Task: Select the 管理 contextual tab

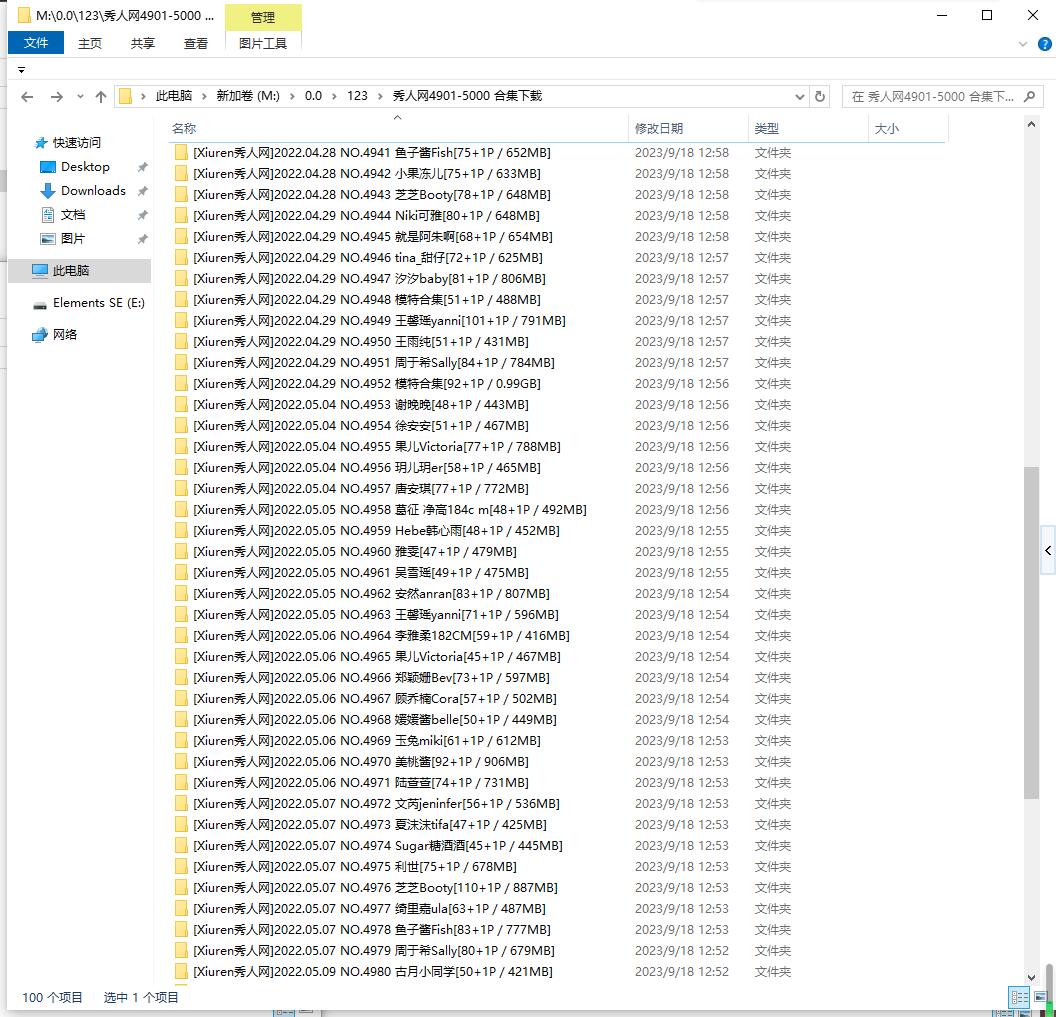Action: 263,18
